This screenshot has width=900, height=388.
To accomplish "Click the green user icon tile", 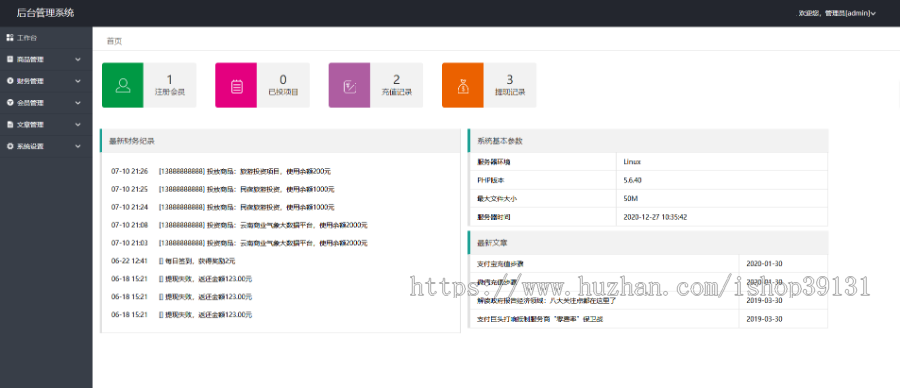I will coord(123,86).
